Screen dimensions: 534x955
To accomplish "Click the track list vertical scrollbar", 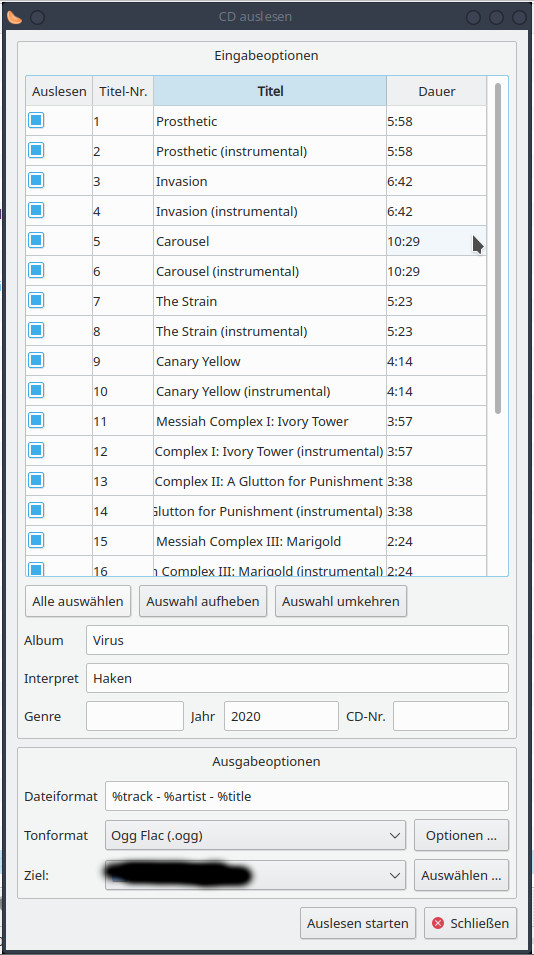I will point(497,248).
